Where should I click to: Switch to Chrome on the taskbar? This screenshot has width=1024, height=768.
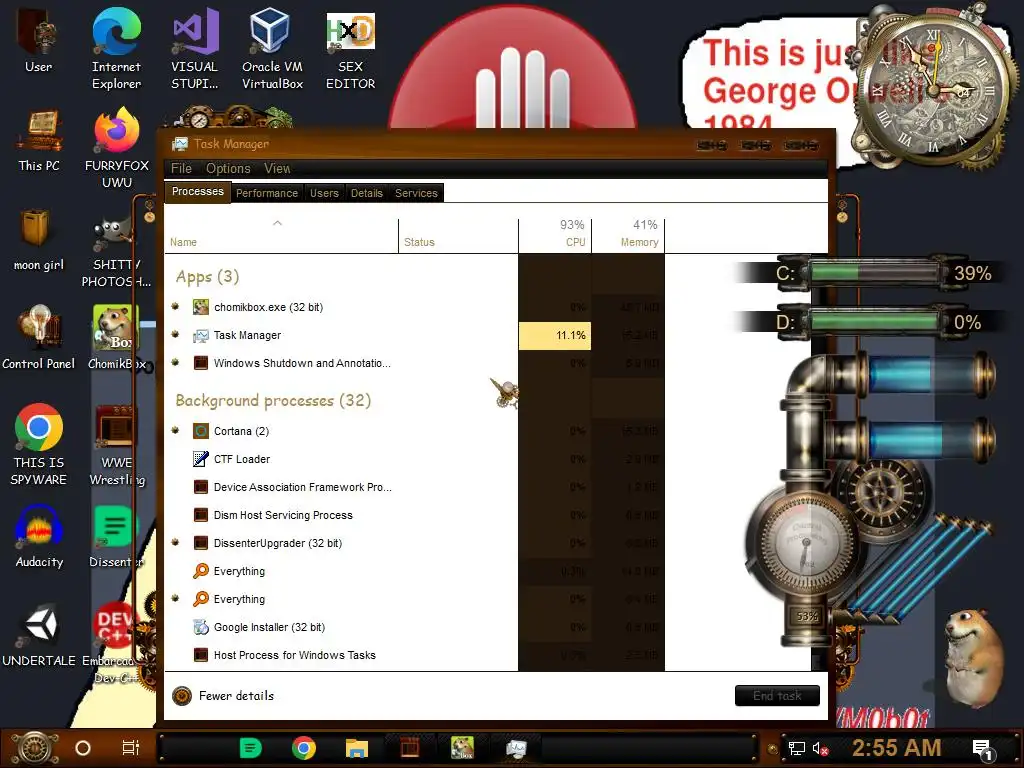pos(304,748)
